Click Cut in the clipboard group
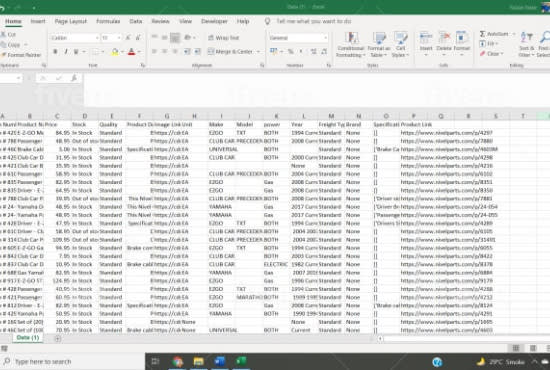Screen dimensions: 550x370 tap(8, 34)
